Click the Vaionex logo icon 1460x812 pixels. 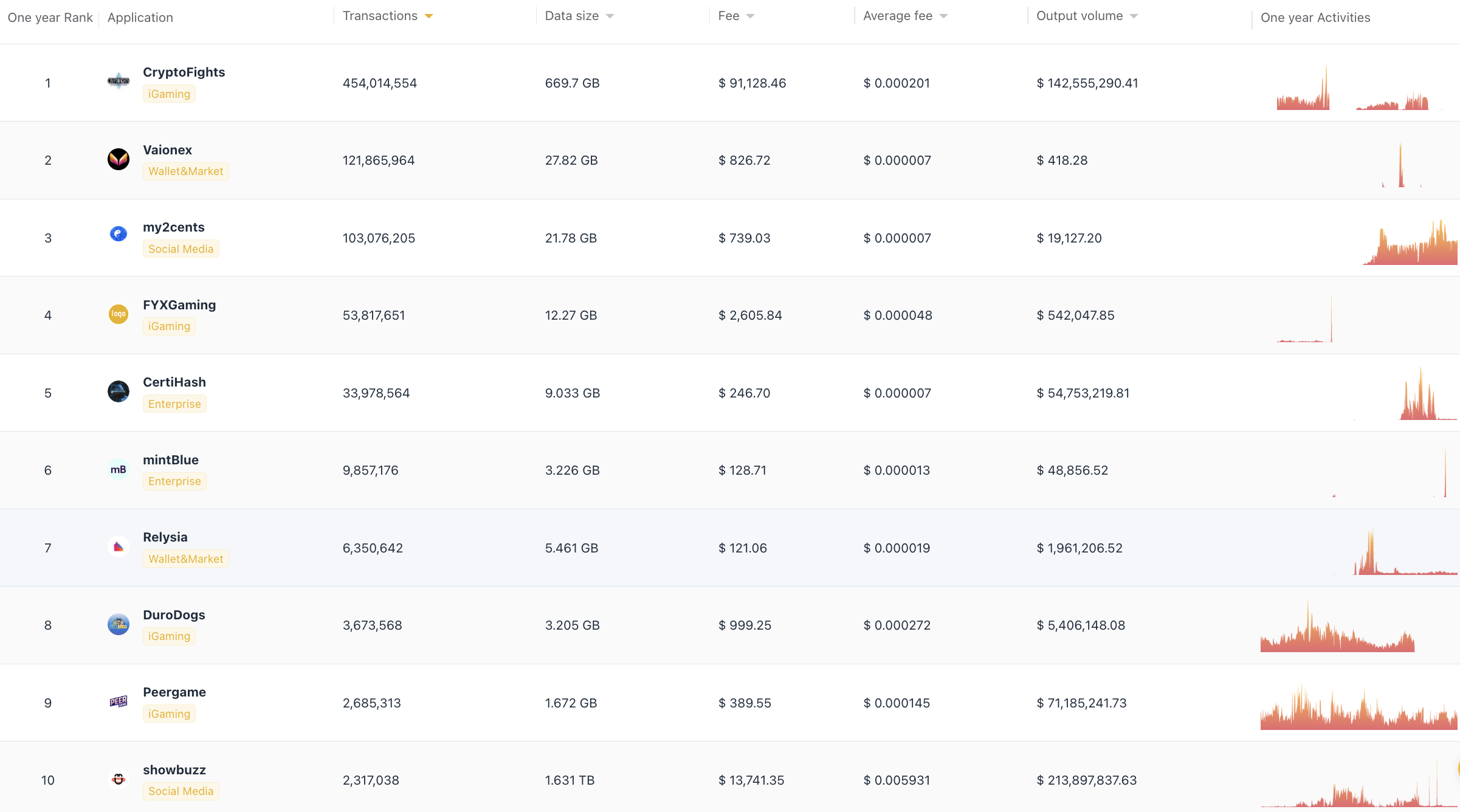[x=119, y=159]
